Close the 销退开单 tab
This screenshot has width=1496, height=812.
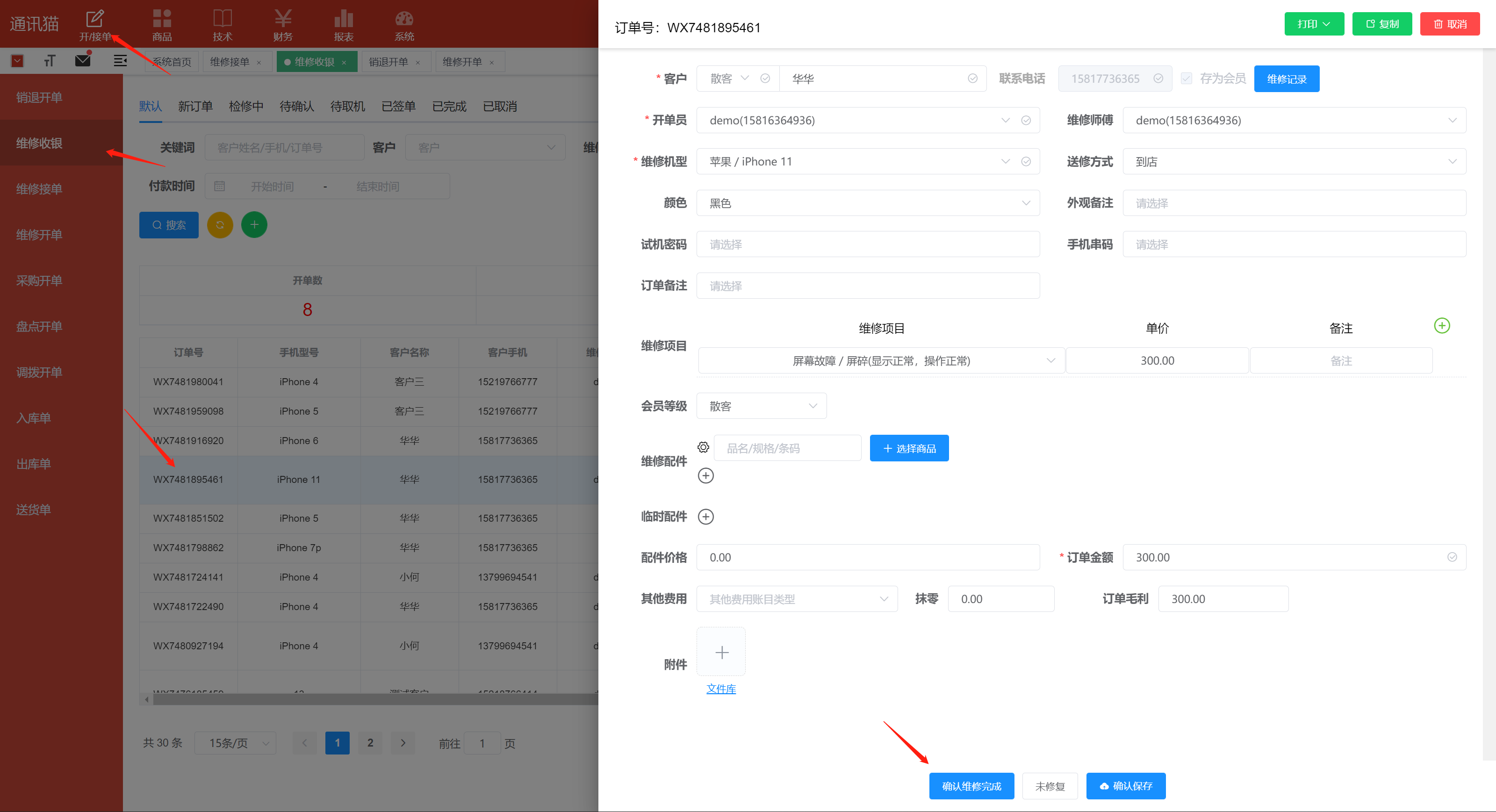[418, 62]
